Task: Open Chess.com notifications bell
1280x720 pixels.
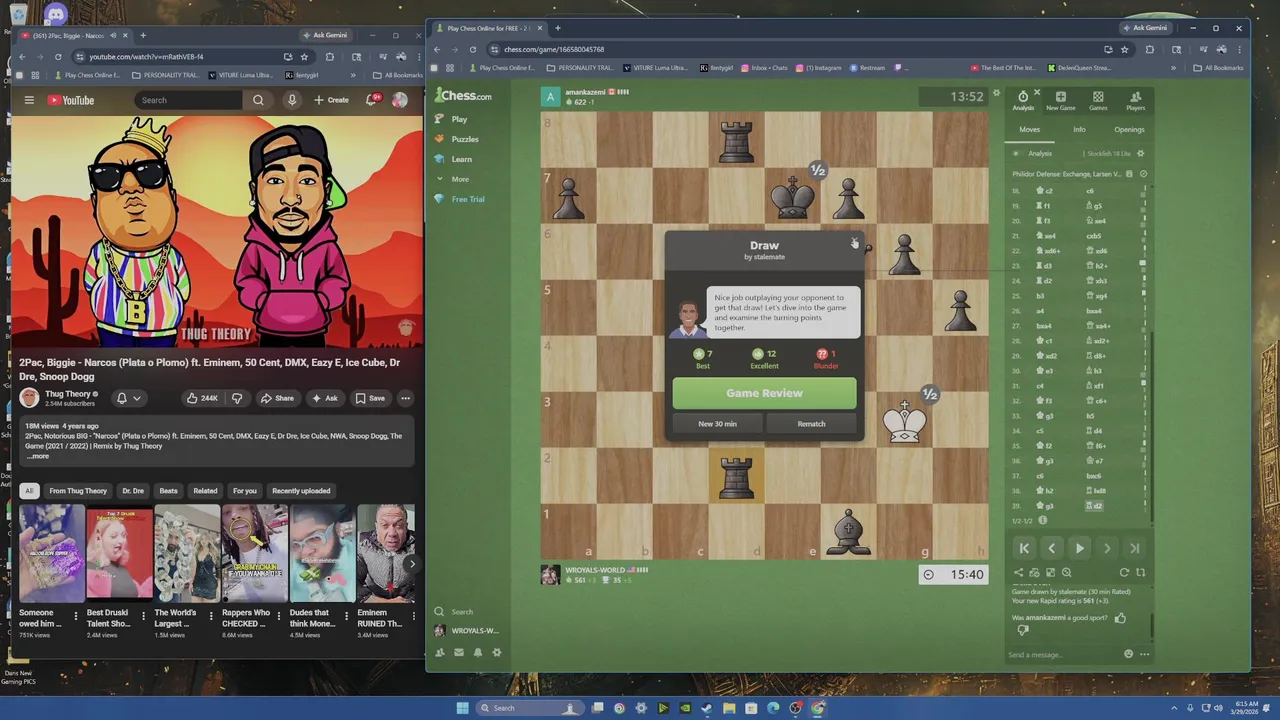Action: [x=477, y=652]
